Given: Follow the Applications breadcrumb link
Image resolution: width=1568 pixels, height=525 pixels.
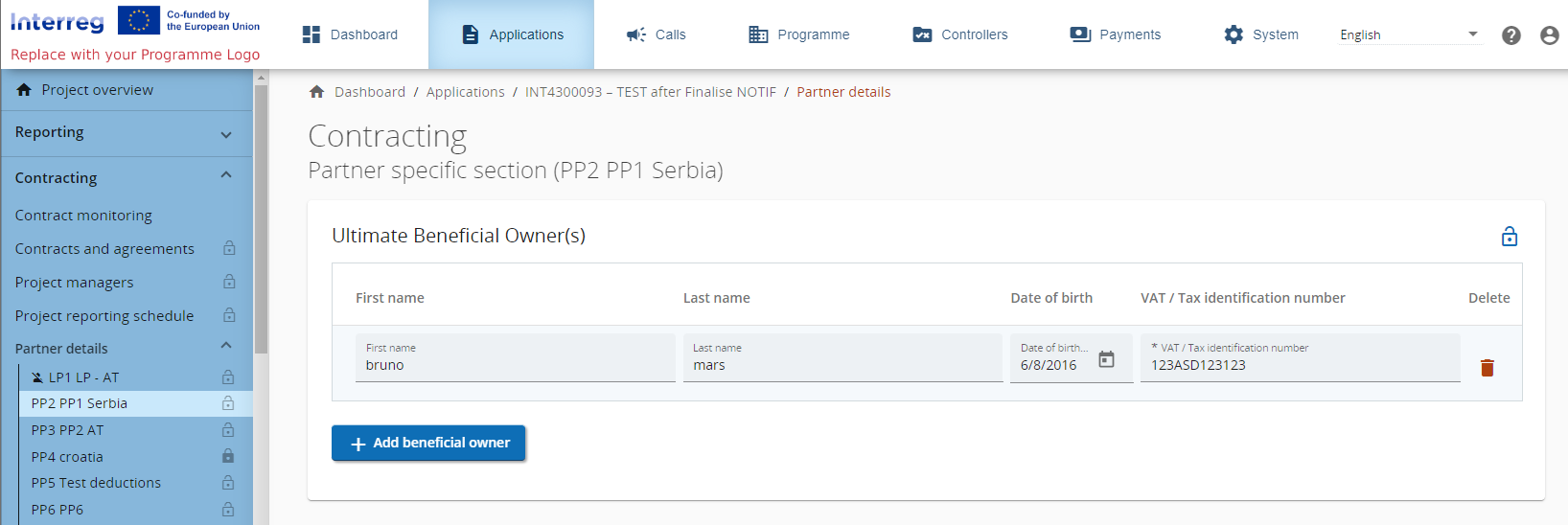Looking at the screenshot, I should click(465, 92).
